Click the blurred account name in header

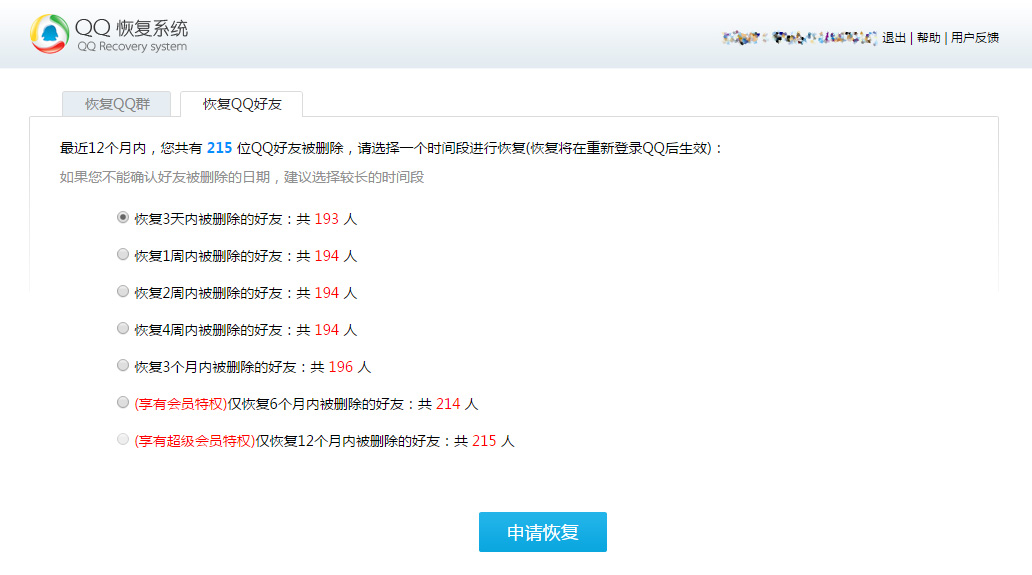click(799, 38)
